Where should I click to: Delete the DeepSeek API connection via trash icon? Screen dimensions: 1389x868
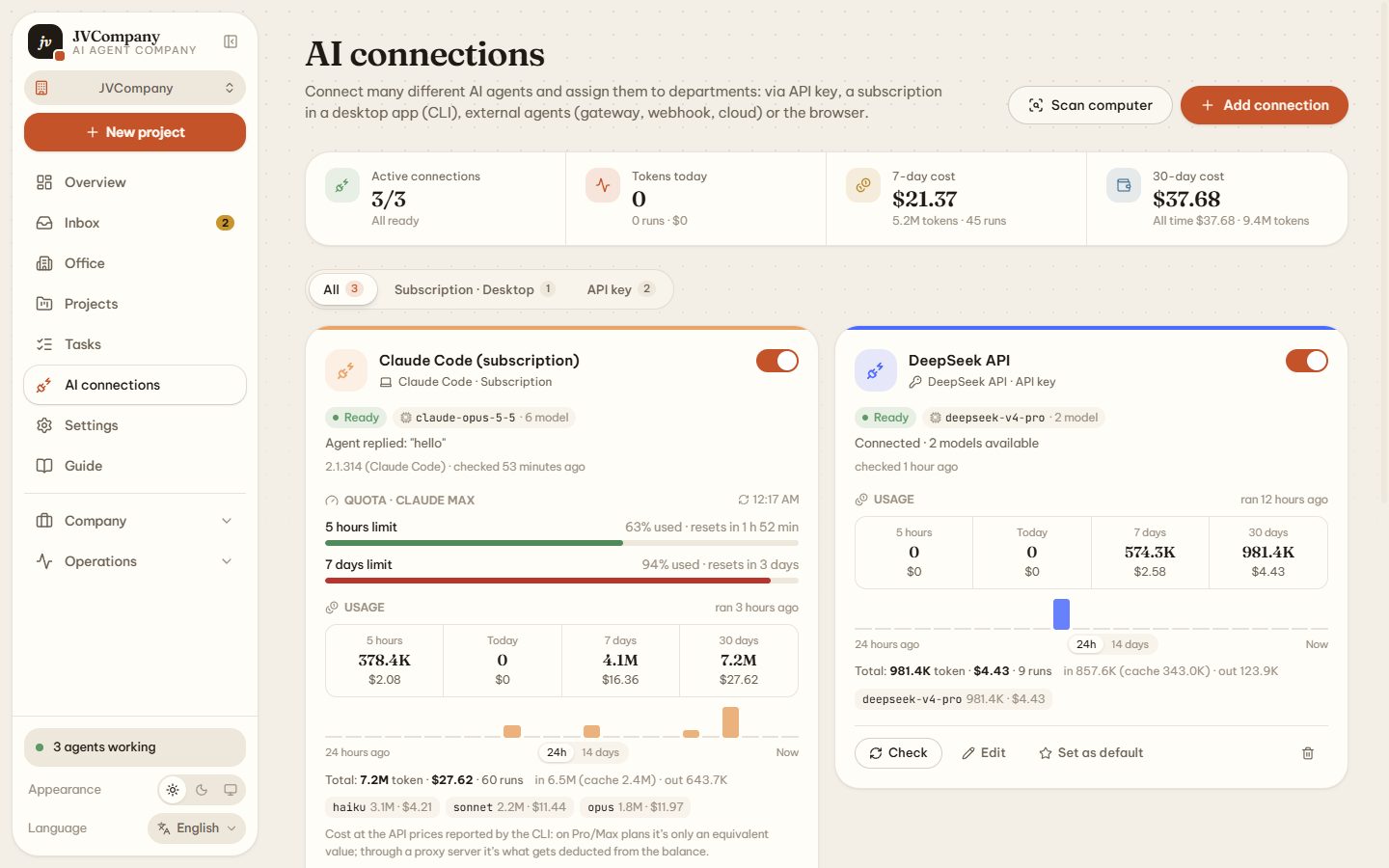click(x=1308, y=753)
